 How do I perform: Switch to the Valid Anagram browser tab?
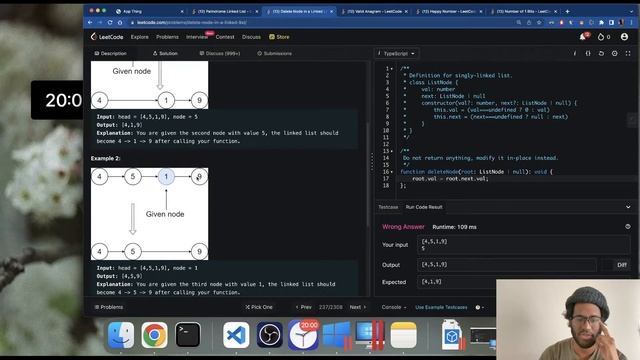point(374,11)
